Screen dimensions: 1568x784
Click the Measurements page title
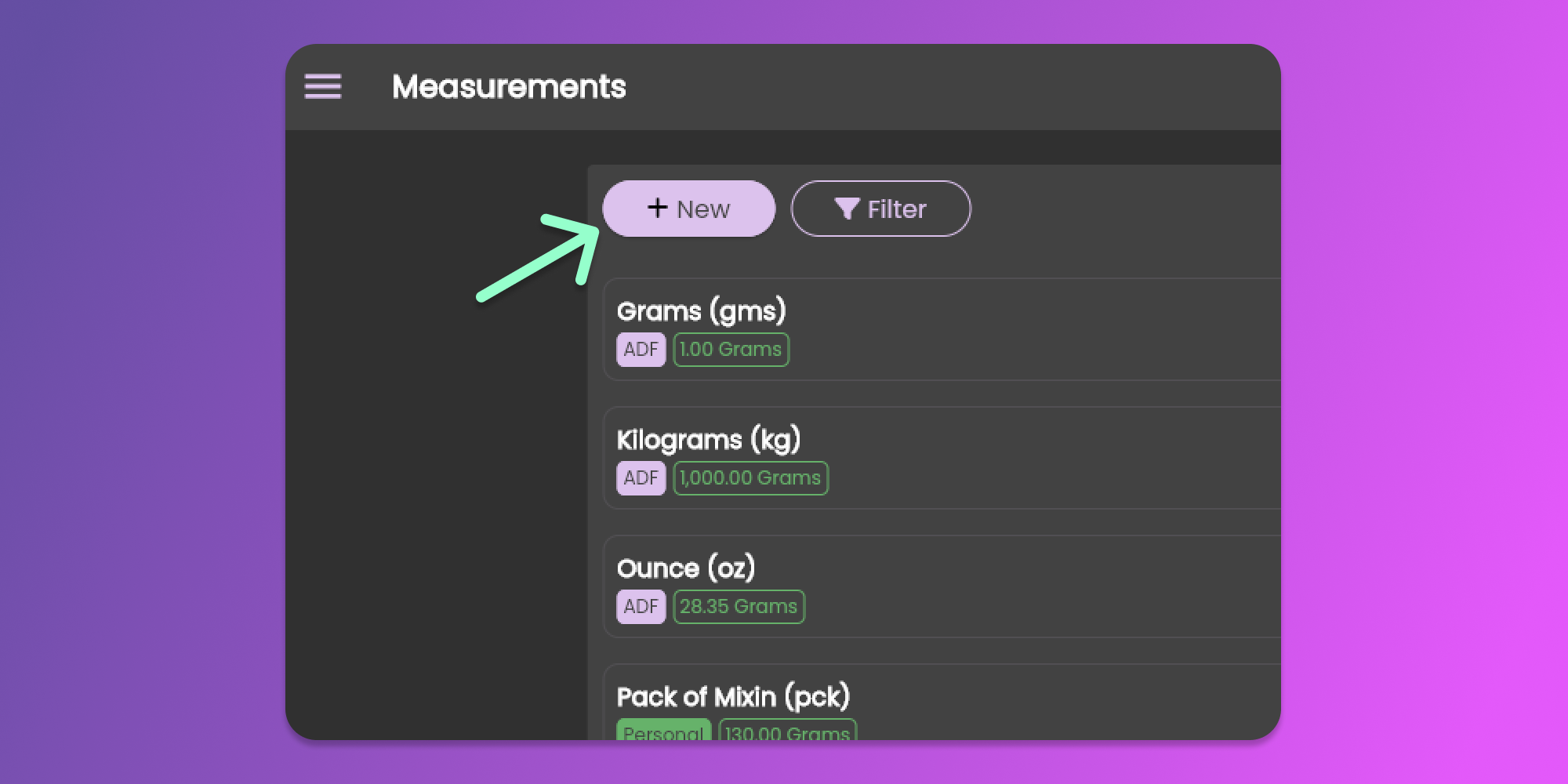(509, 86)
